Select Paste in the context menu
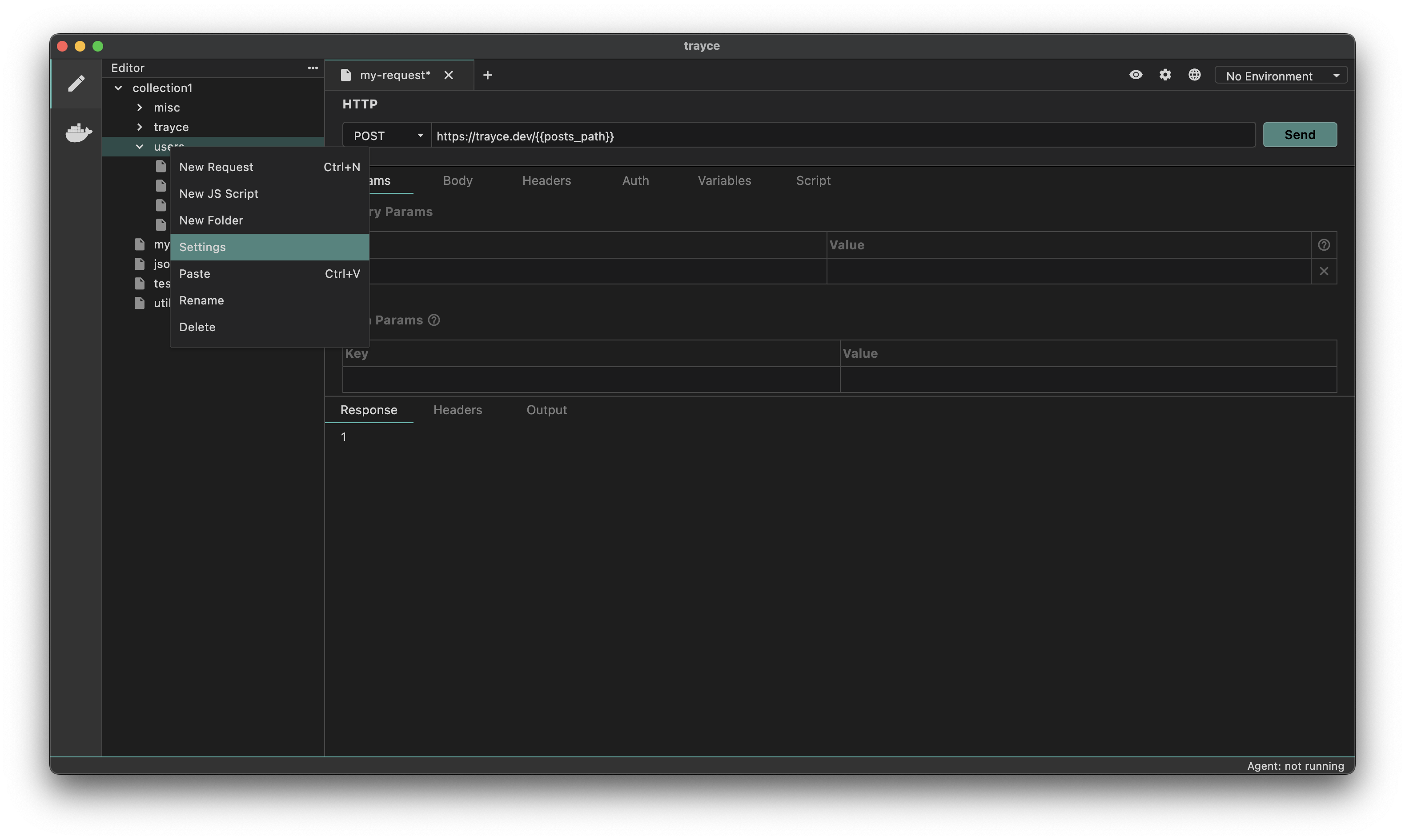Screen dimensions: 1405x840 click(269, 274)
